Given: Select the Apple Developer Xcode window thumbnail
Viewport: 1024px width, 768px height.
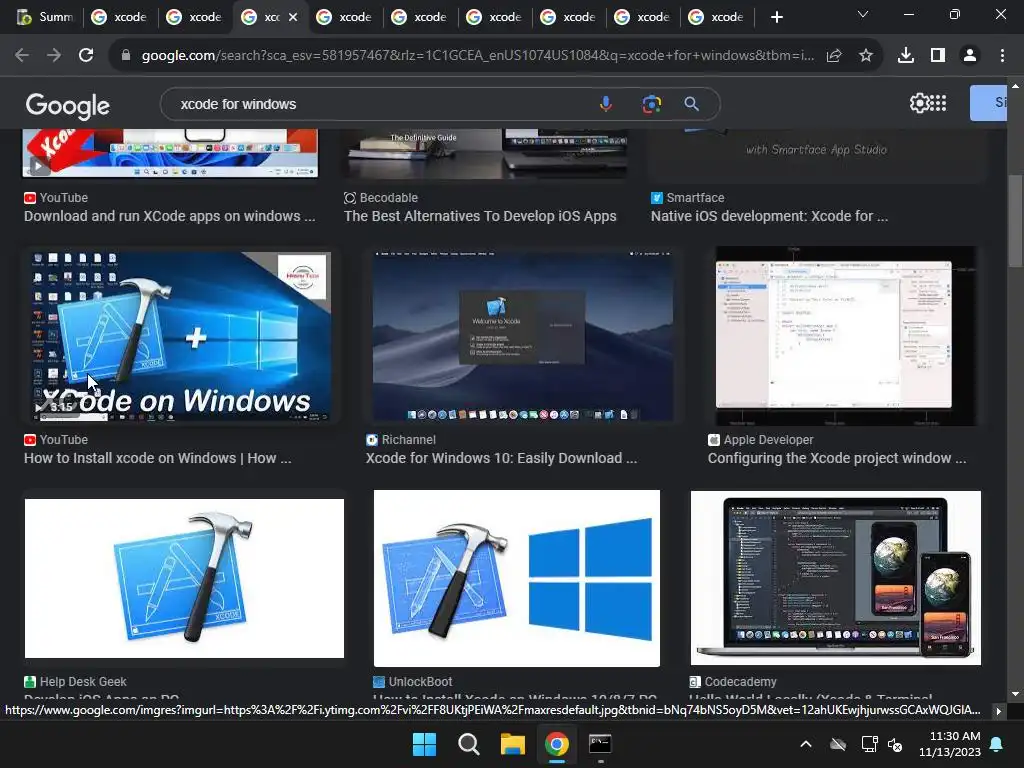Looking at the screenshot, I should click(x=846, y=336).
